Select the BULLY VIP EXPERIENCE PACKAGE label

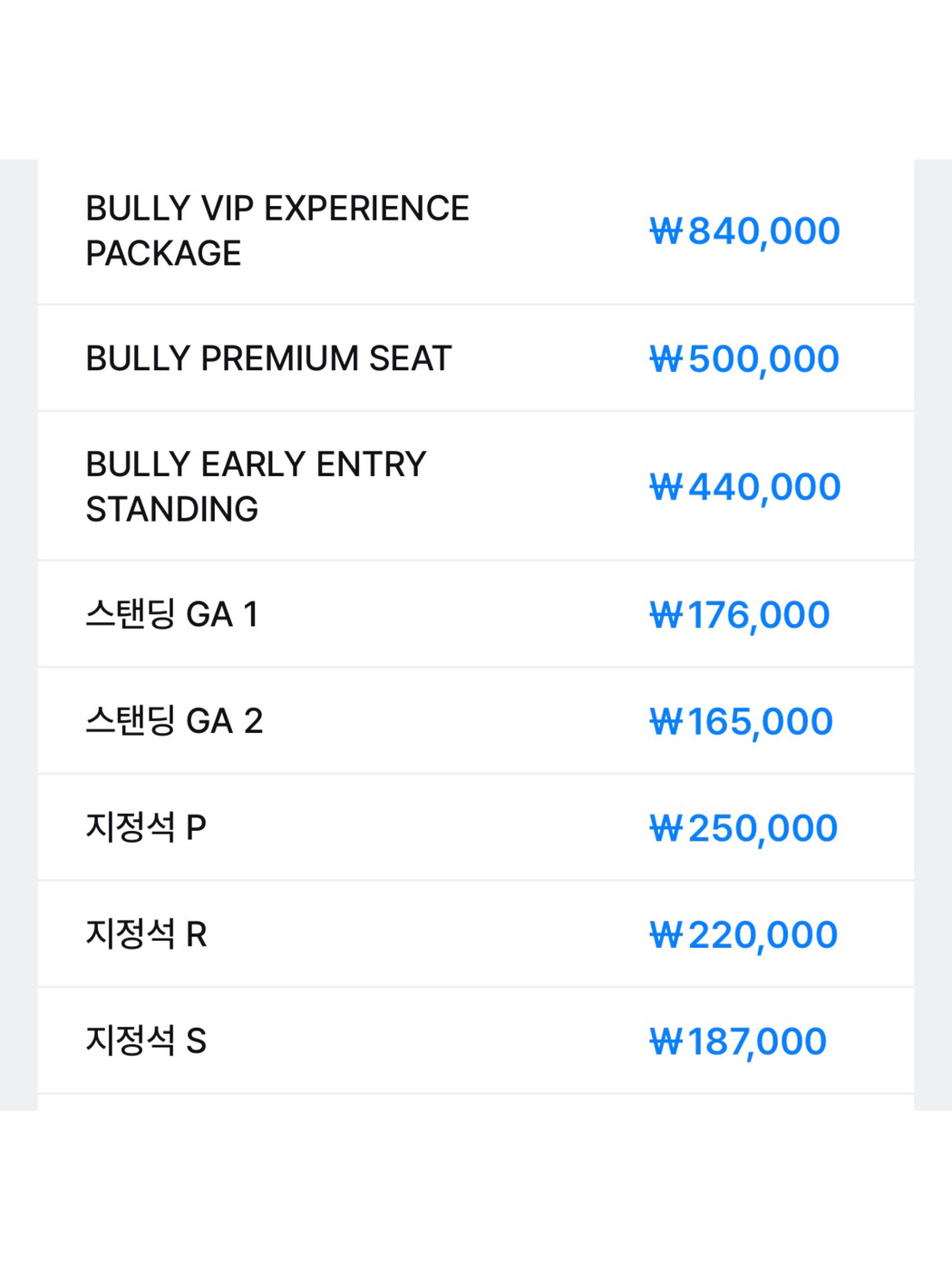click(x=277, y=230)
